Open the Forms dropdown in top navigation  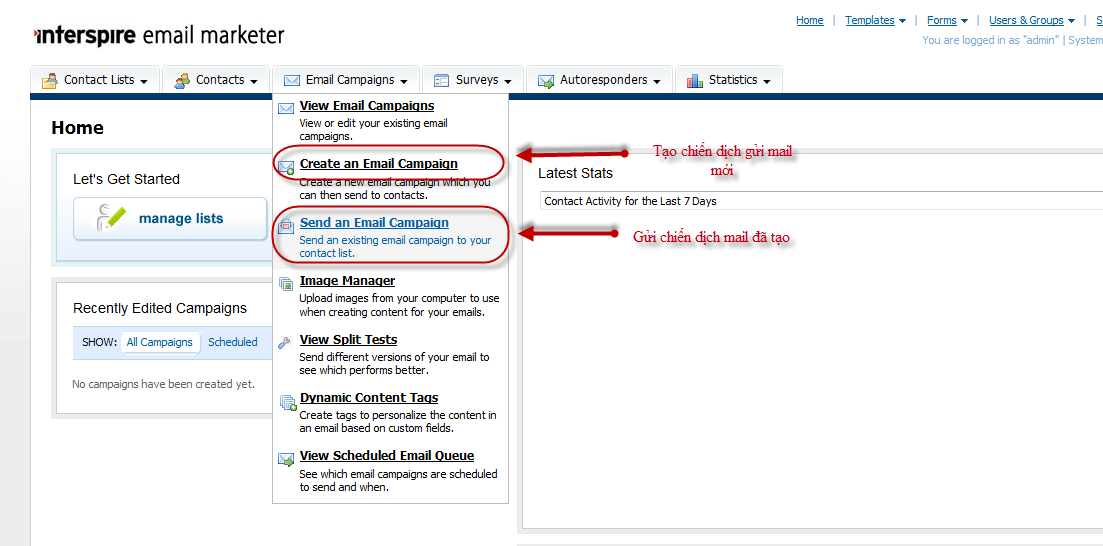tap(947, 20)
